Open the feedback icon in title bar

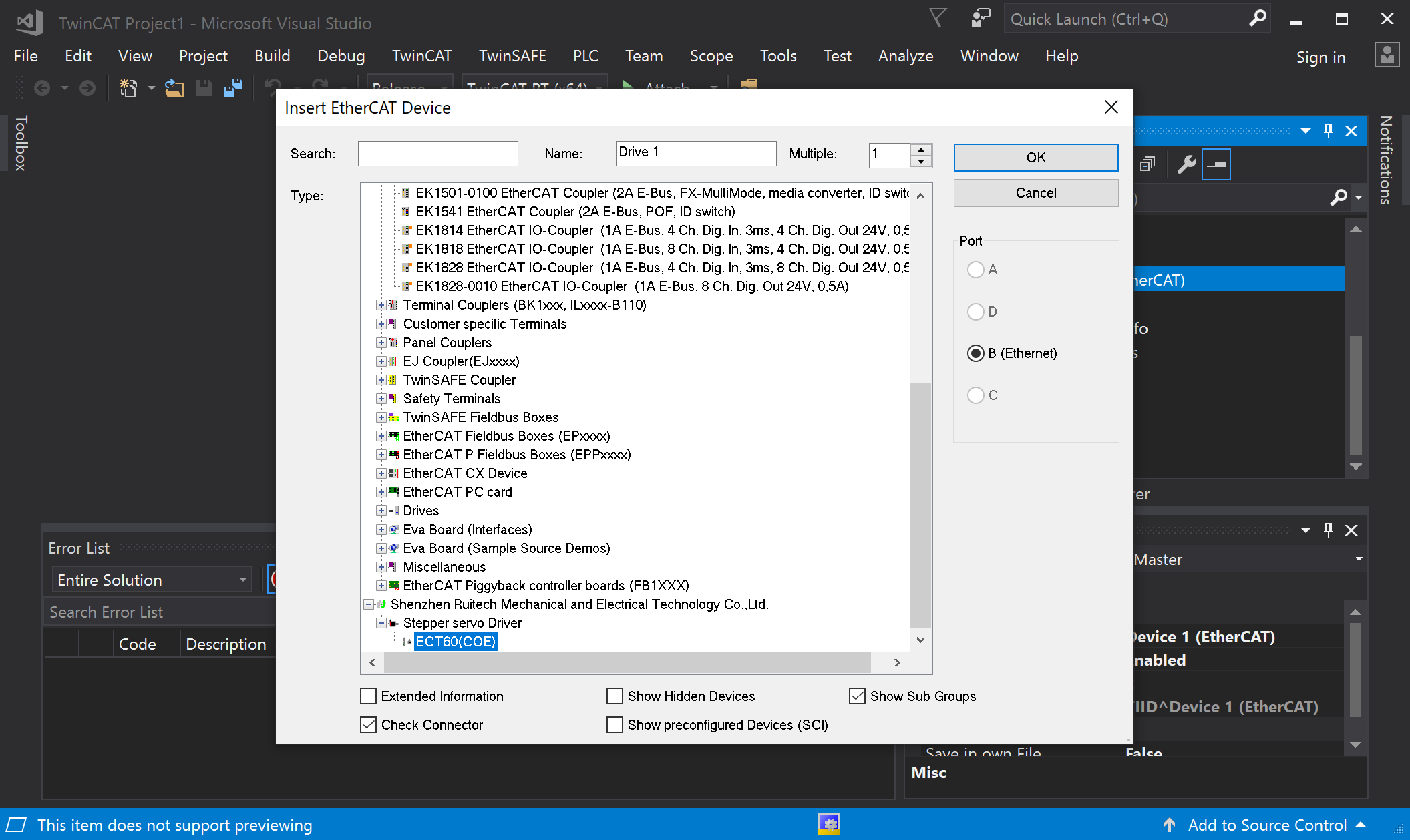coord(981,18)
